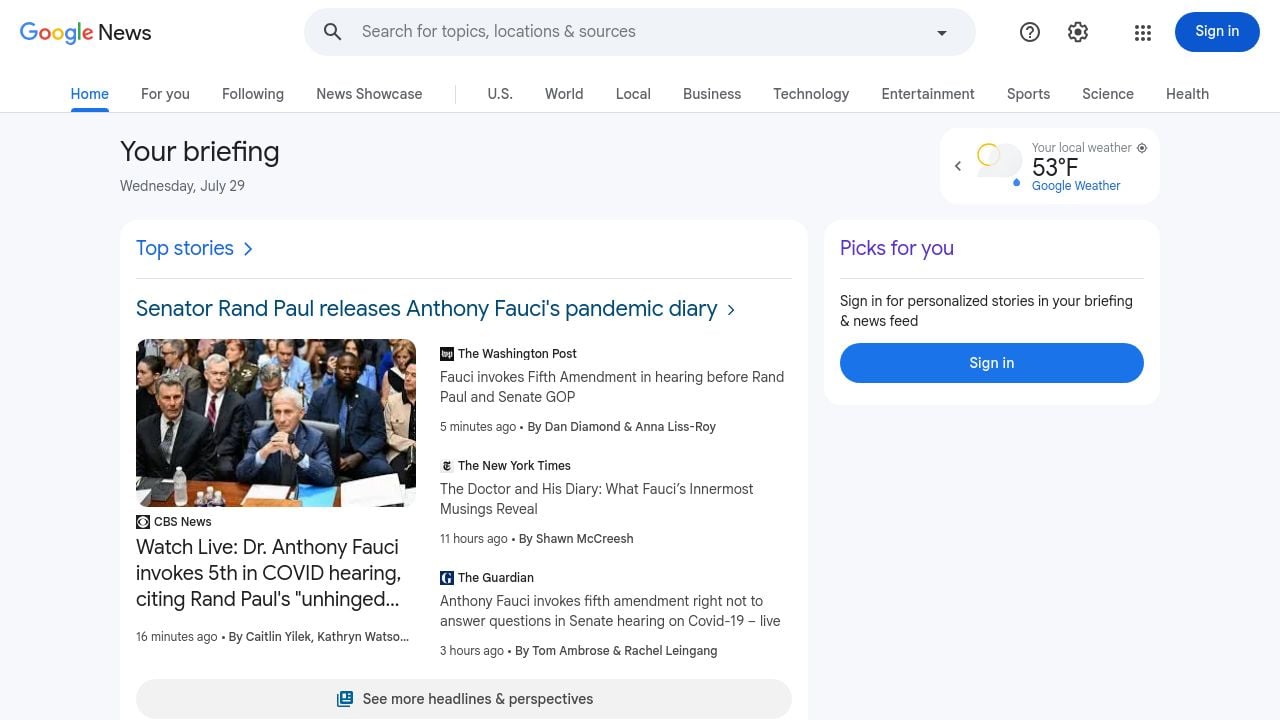Open the Following tab
Screen dimensions: 1280x720
[253, 94]
